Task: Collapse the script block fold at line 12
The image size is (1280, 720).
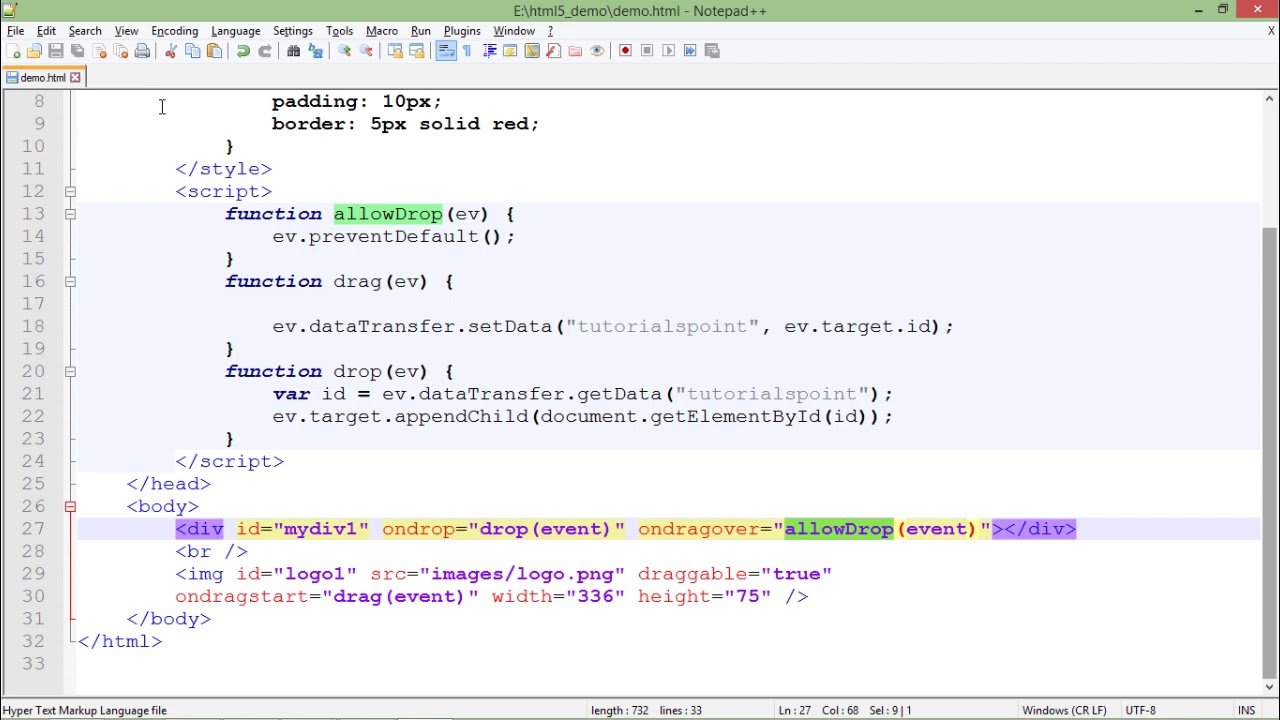Action: (70, 191)
